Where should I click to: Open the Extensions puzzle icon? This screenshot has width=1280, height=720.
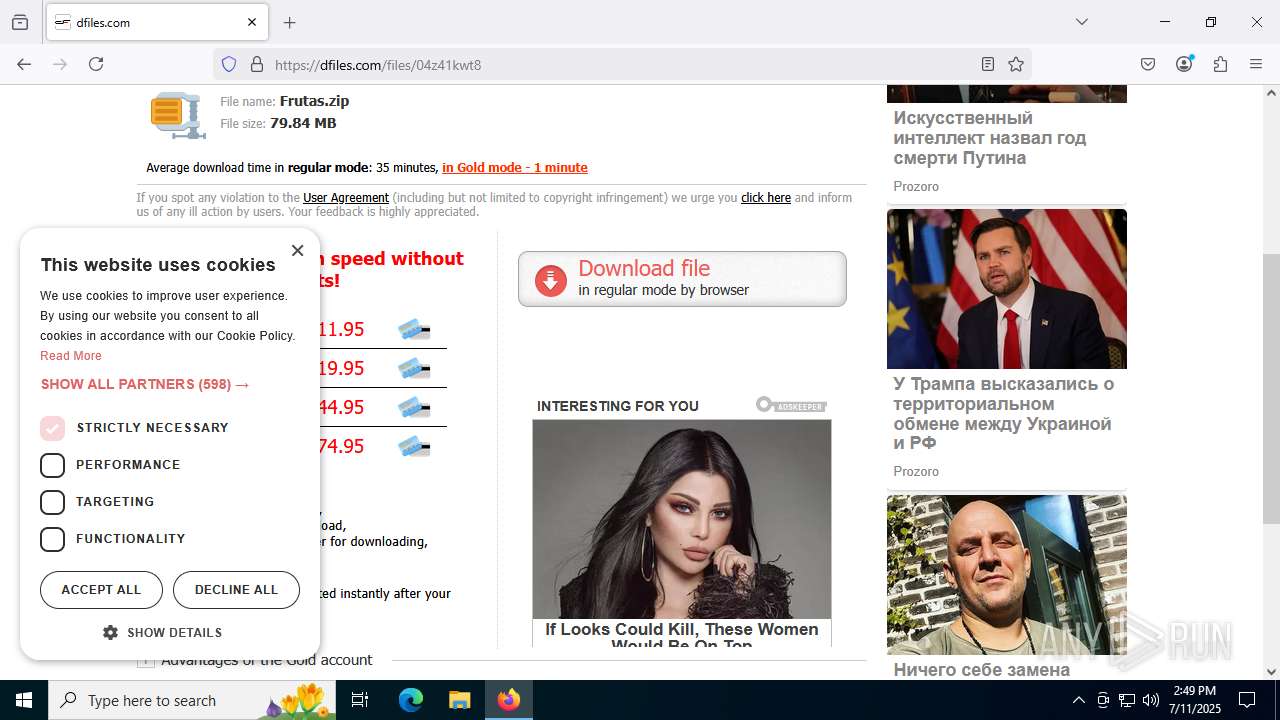click(x=1220, y=64)
